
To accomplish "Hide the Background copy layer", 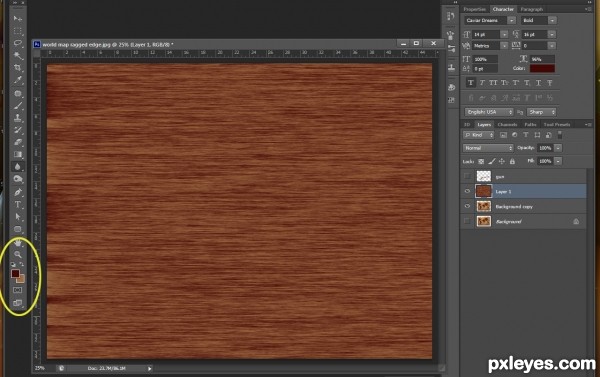I will (x=467, y=206).
